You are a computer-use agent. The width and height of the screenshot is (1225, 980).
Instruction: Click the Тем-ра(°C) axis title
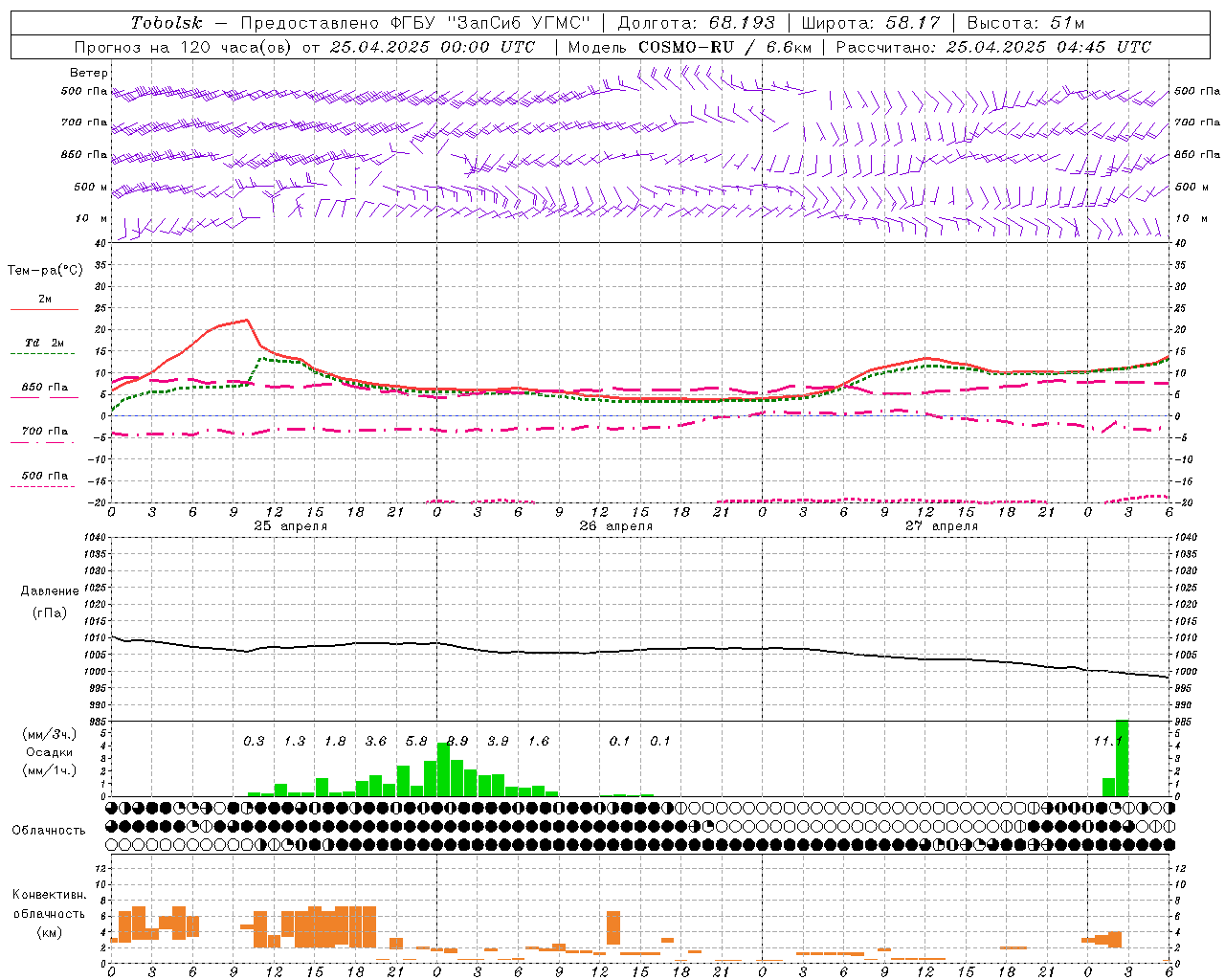[x=45, y=271]
